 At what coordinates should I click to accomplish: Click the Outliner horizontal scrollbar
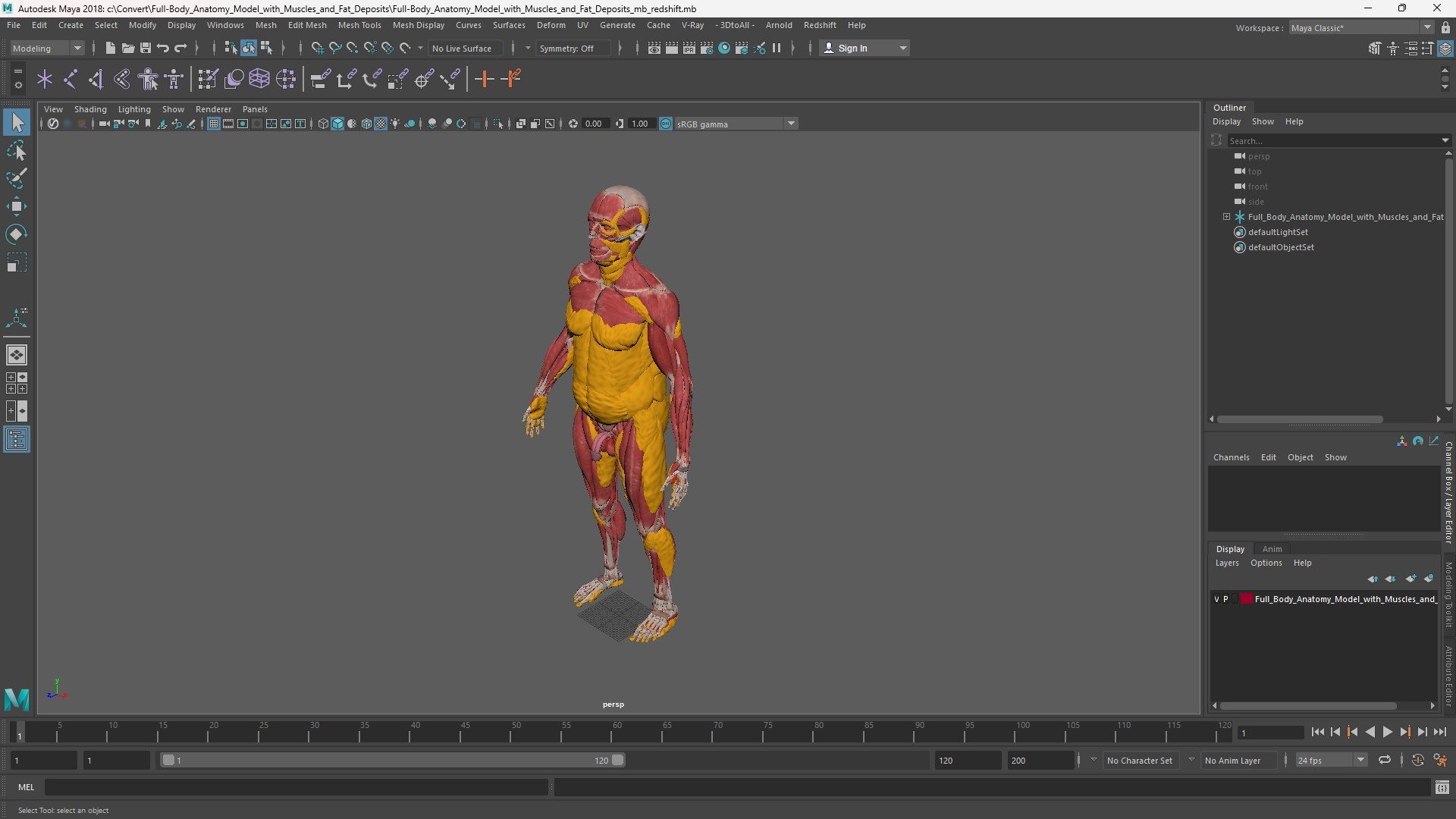click(x=1300, y=419)
